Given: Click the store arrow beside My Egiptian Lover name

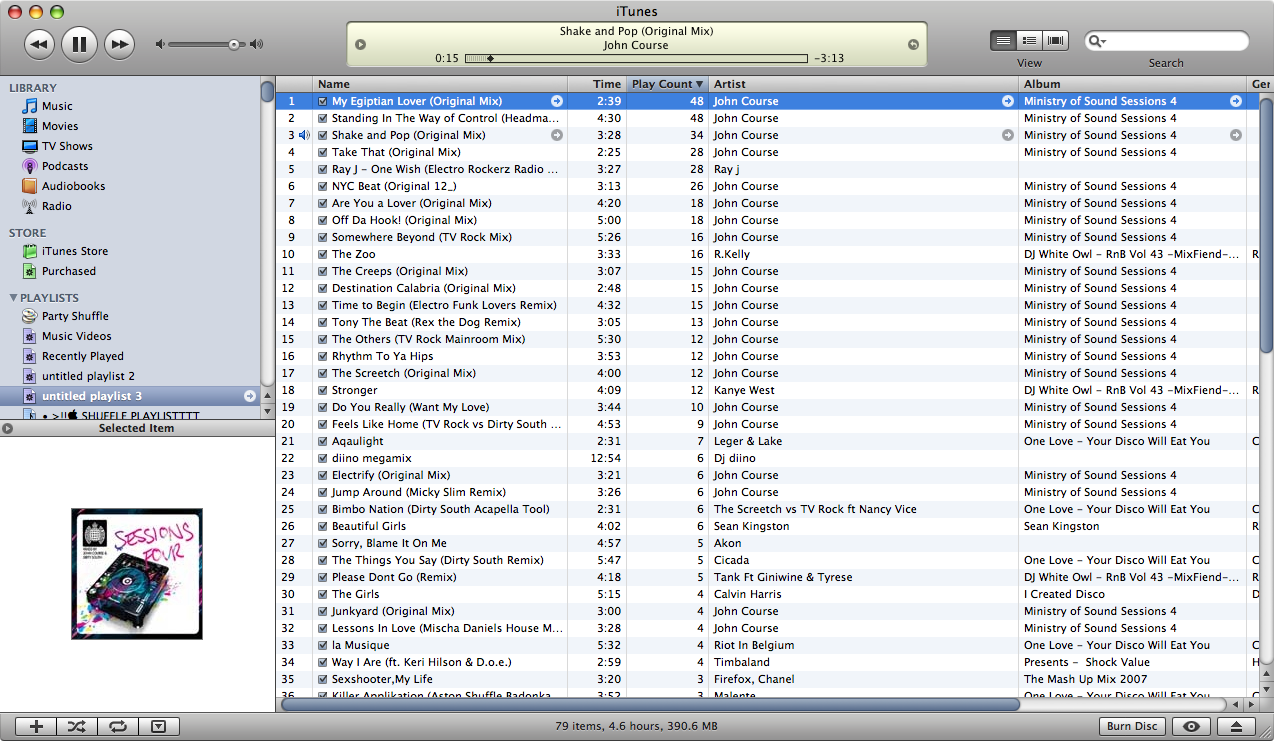Looking at the screenshot, I should [557, 101].
